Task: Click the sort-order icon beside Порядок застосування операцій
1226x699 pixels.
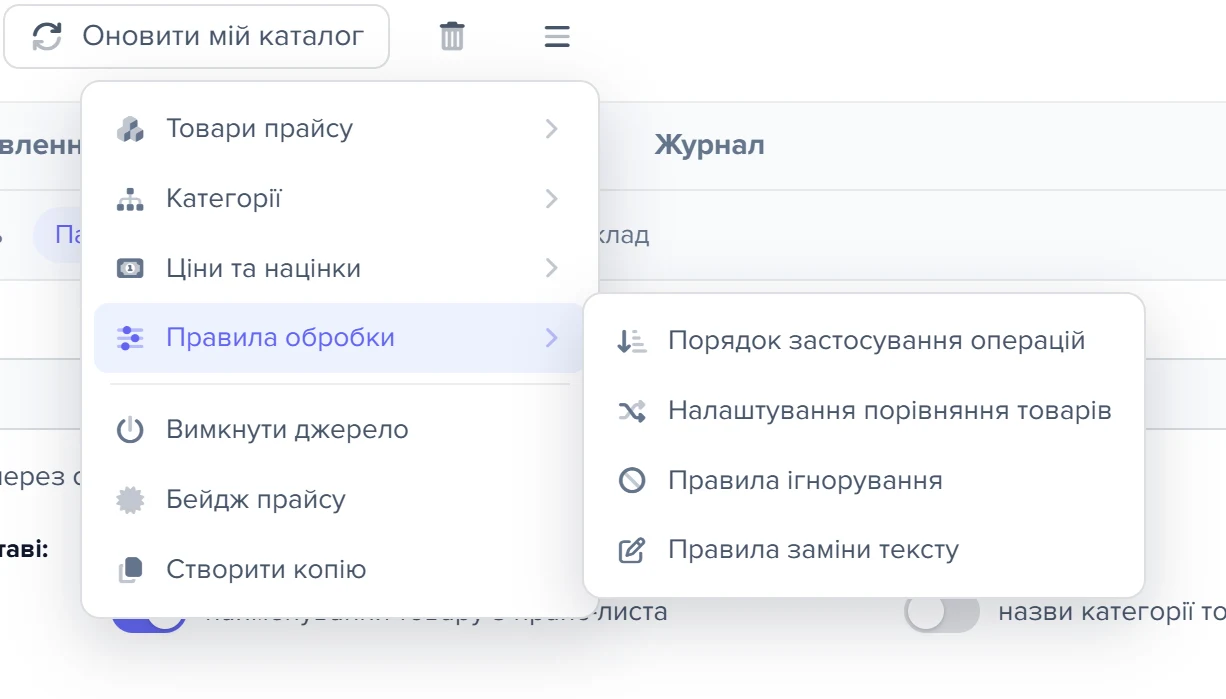Action: pyautogui.click(x=632, y=341)
